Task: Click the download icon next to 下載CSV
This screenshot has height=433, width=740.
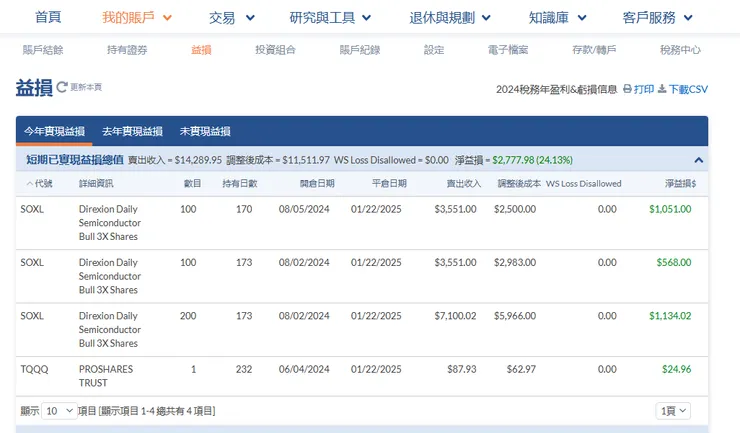Action: [662, 89]
